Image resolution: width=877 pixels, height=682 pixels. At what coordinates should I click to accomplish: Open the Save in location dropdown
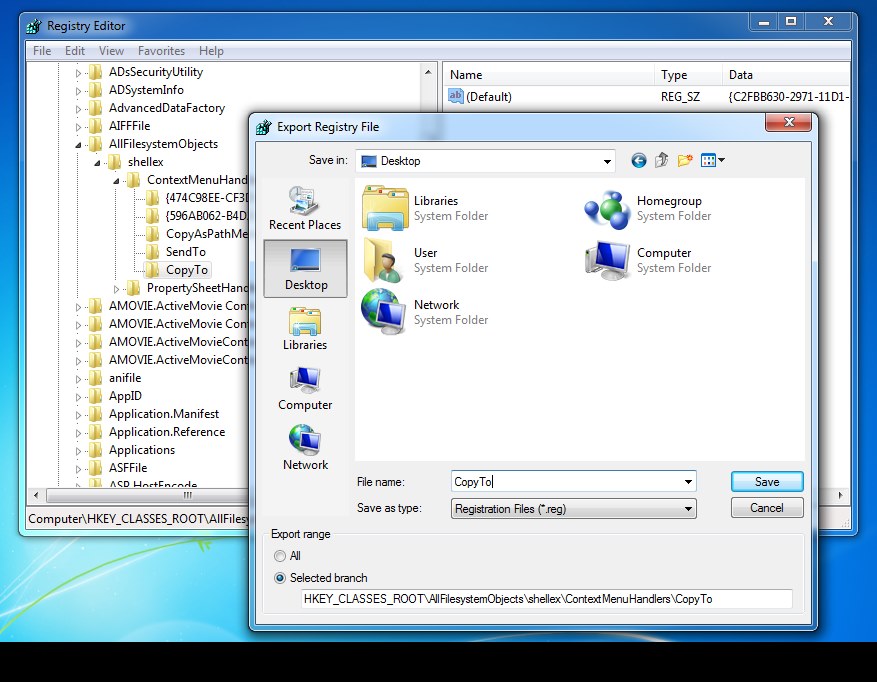tap(607, 162)
